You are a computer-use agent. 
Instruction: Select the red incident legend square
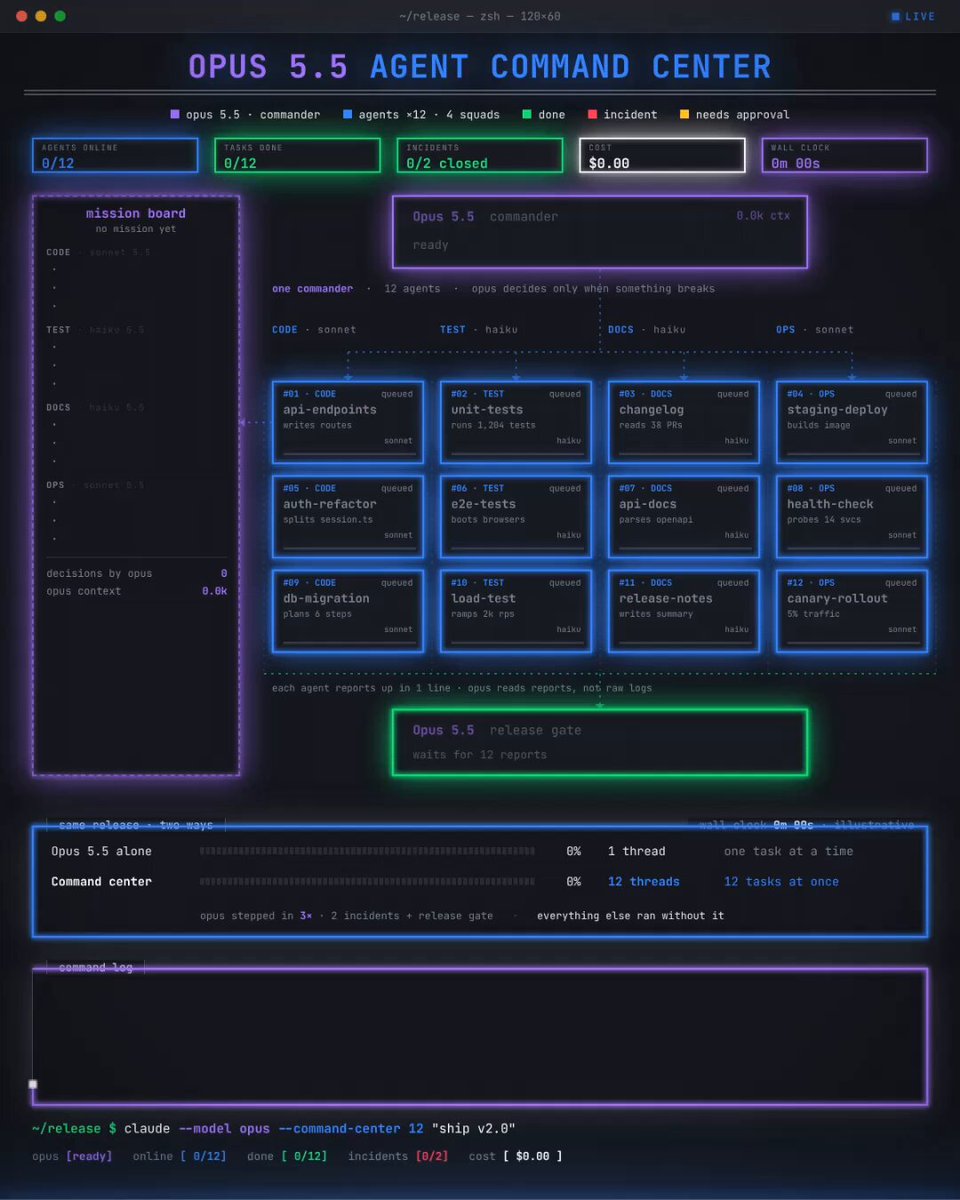pyautogui.click(x=593, y=115)
